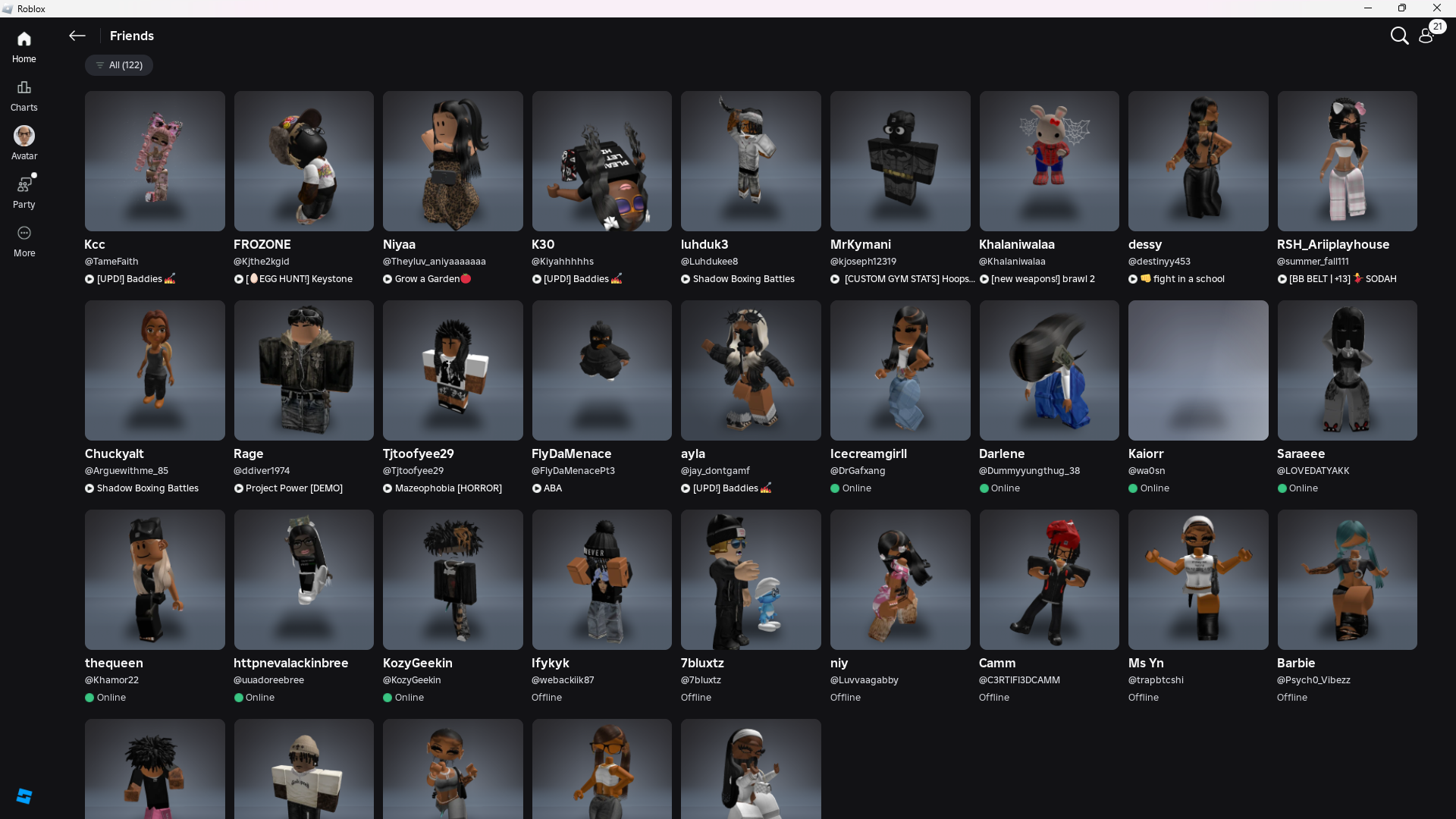Click the search magnifier icon

click(1399, 36)
